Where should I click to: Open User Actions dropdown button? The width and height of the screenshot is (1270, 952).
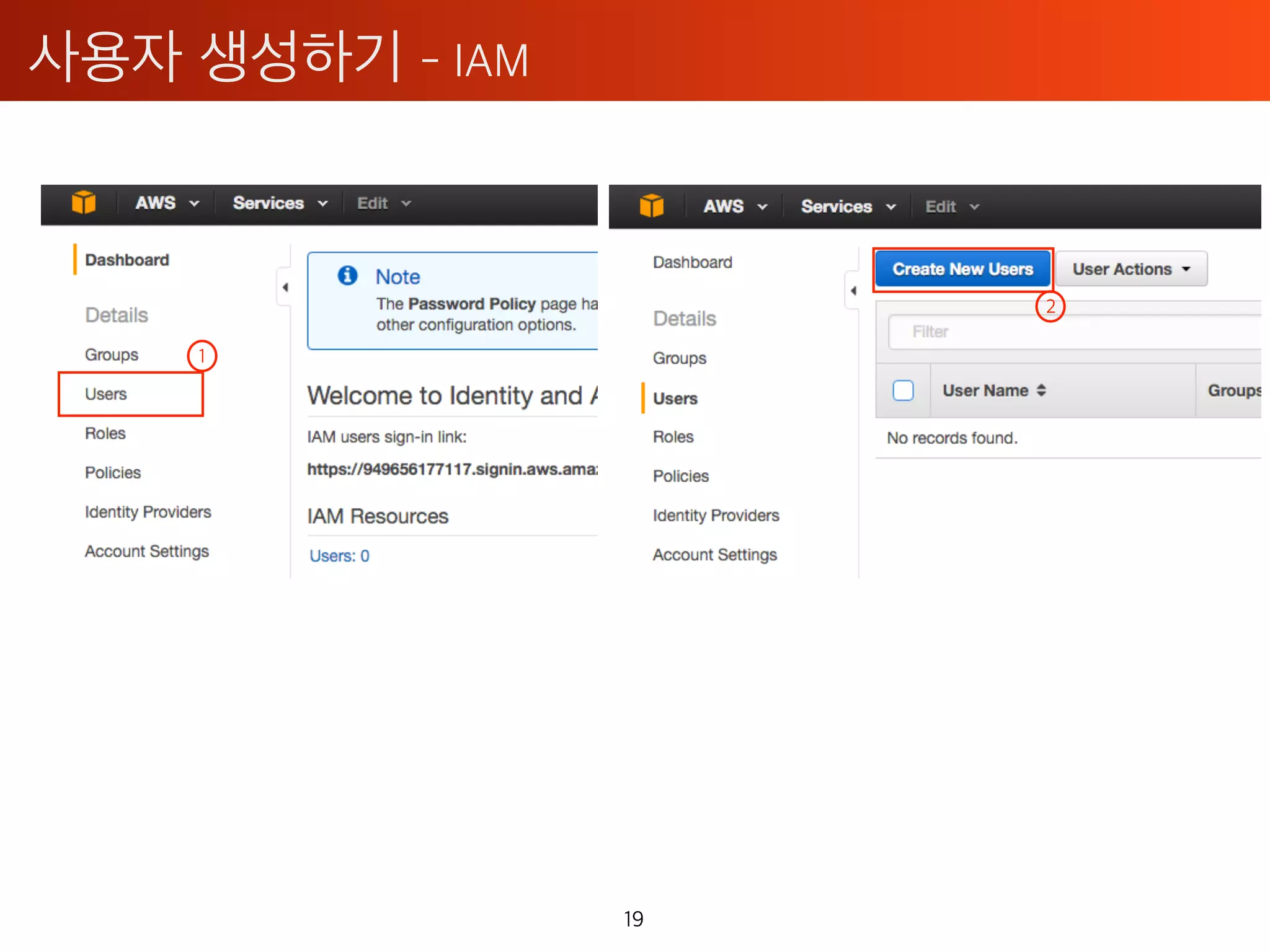tap(1132, 269)
